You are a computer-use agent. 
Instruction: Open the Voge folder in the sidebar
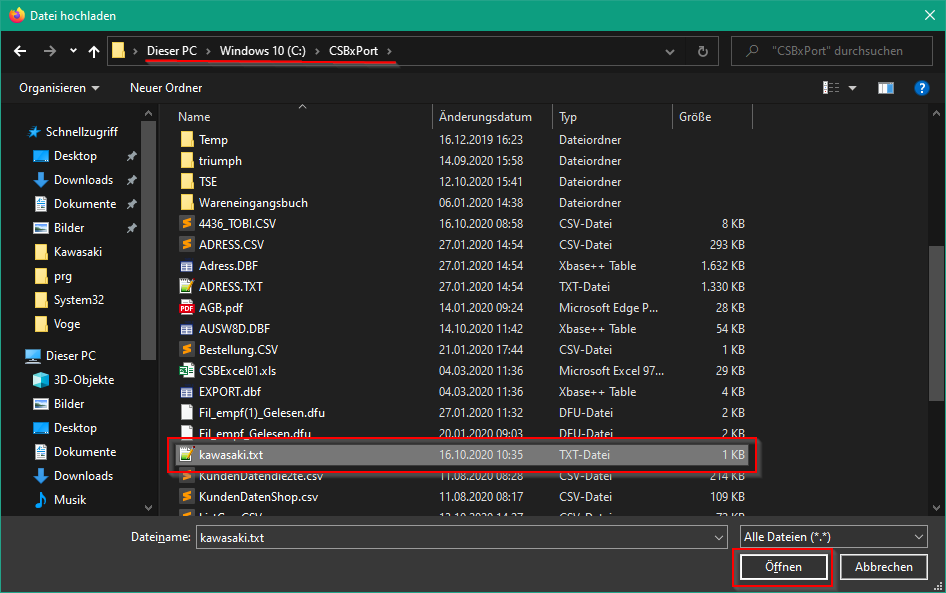click(x=66, y=325)
